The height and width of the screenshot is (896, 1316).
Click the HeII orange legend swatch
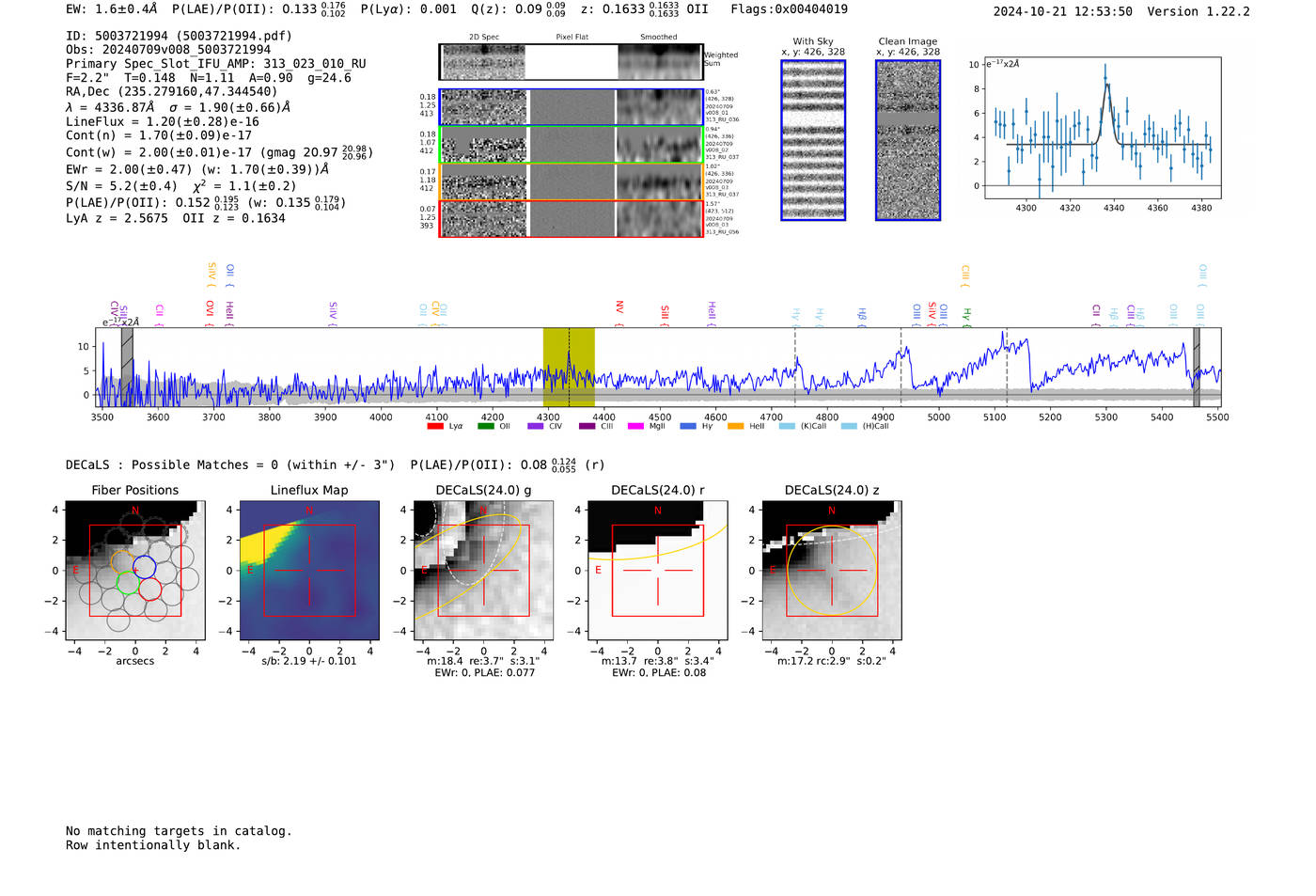tap(735, 427)
